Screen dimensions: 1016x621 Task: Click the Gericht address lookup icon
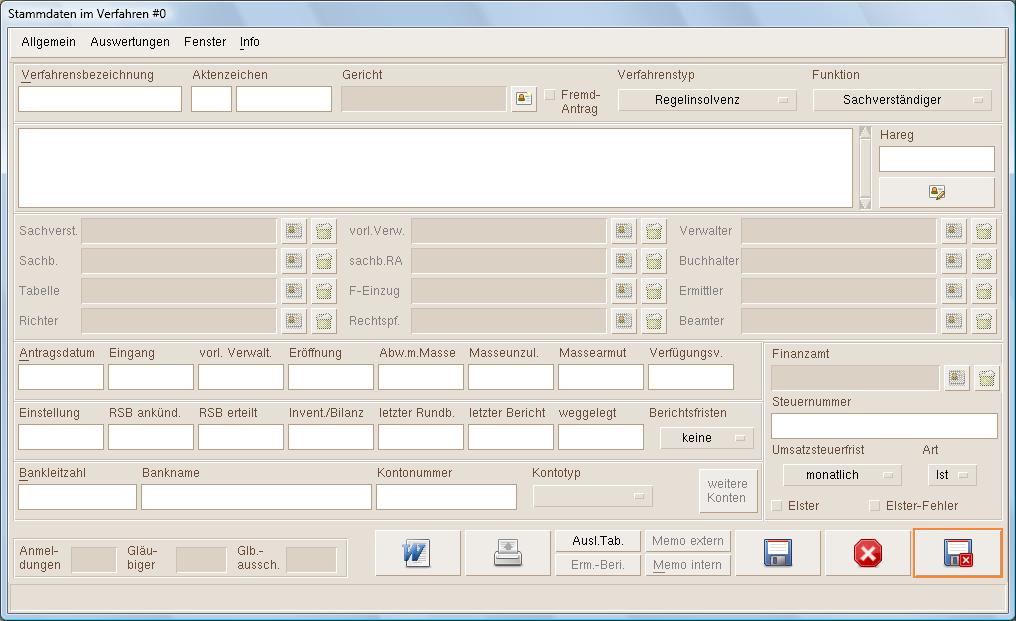[x=524, y=99]
